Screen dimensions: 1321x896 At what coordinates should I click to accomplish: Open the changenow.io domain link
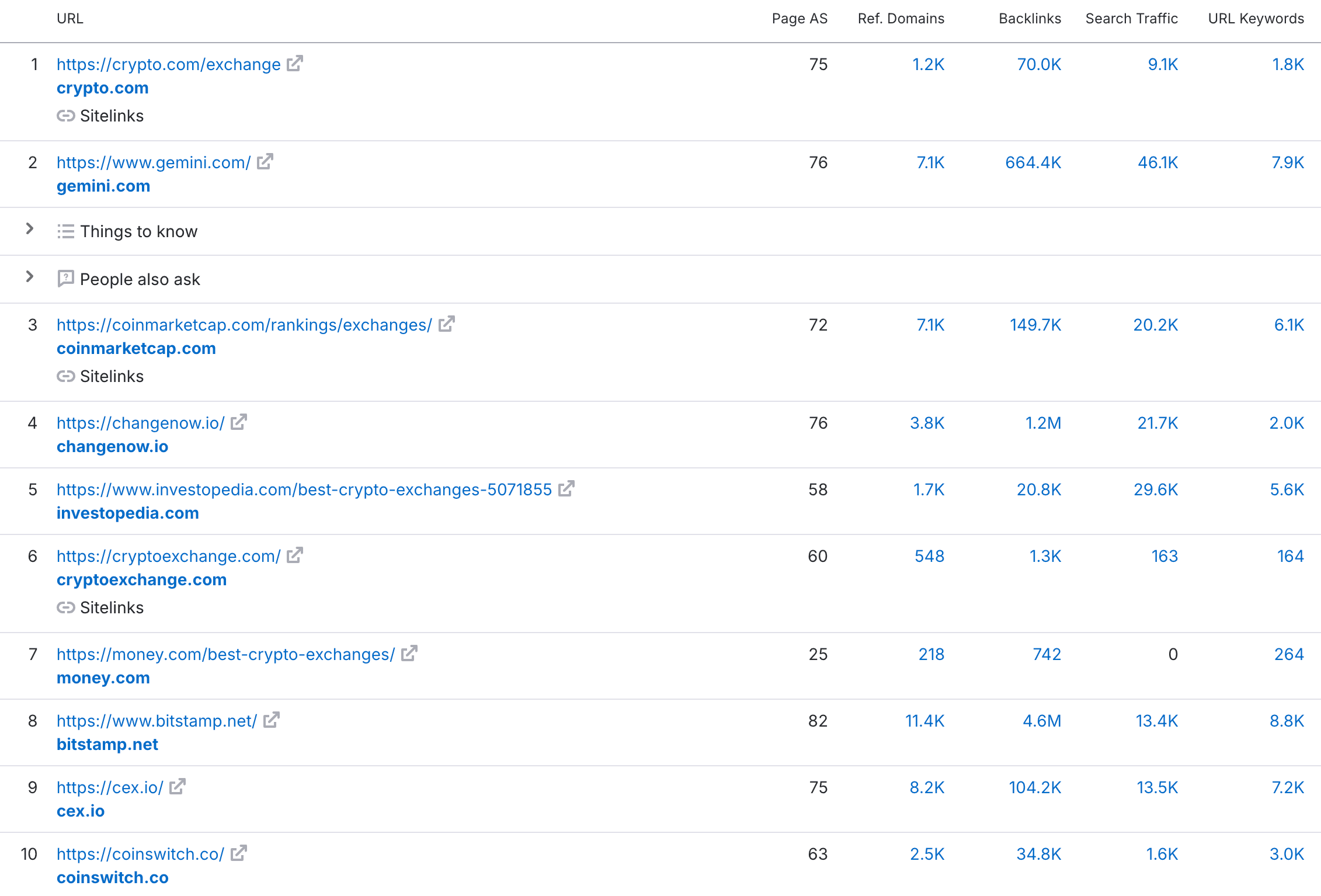[x=112, y=446]
